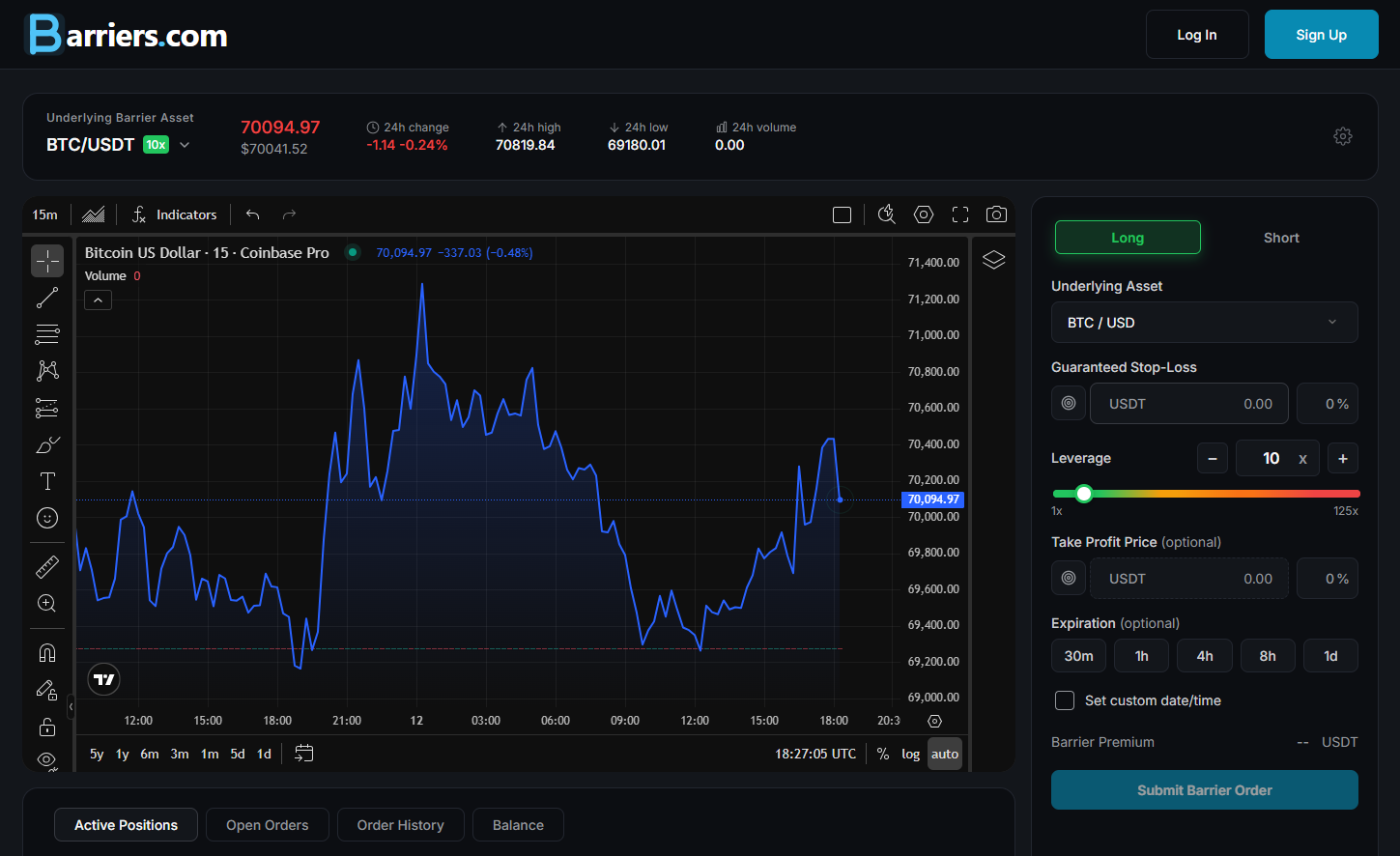
Task: Switch to the Open Orders tab
Action: coord(267,825)
